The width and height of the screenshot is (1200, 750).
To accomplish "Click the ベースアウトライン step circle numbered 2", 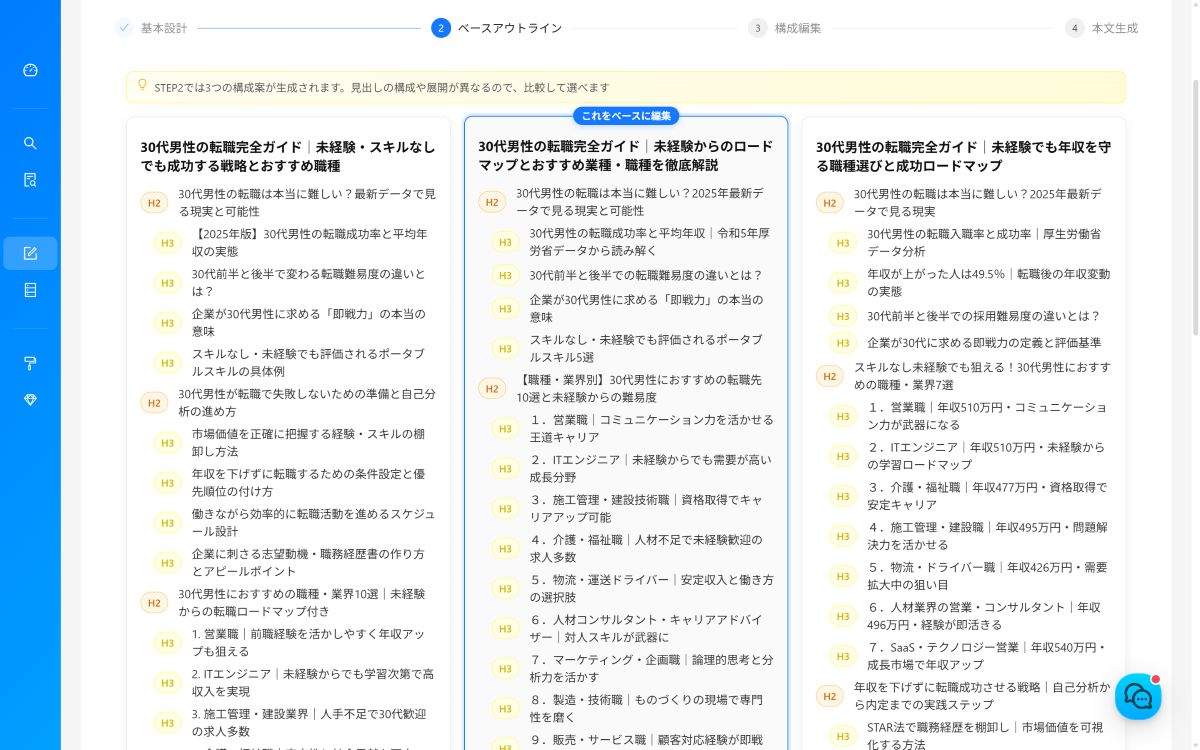I will click(441, 28).
